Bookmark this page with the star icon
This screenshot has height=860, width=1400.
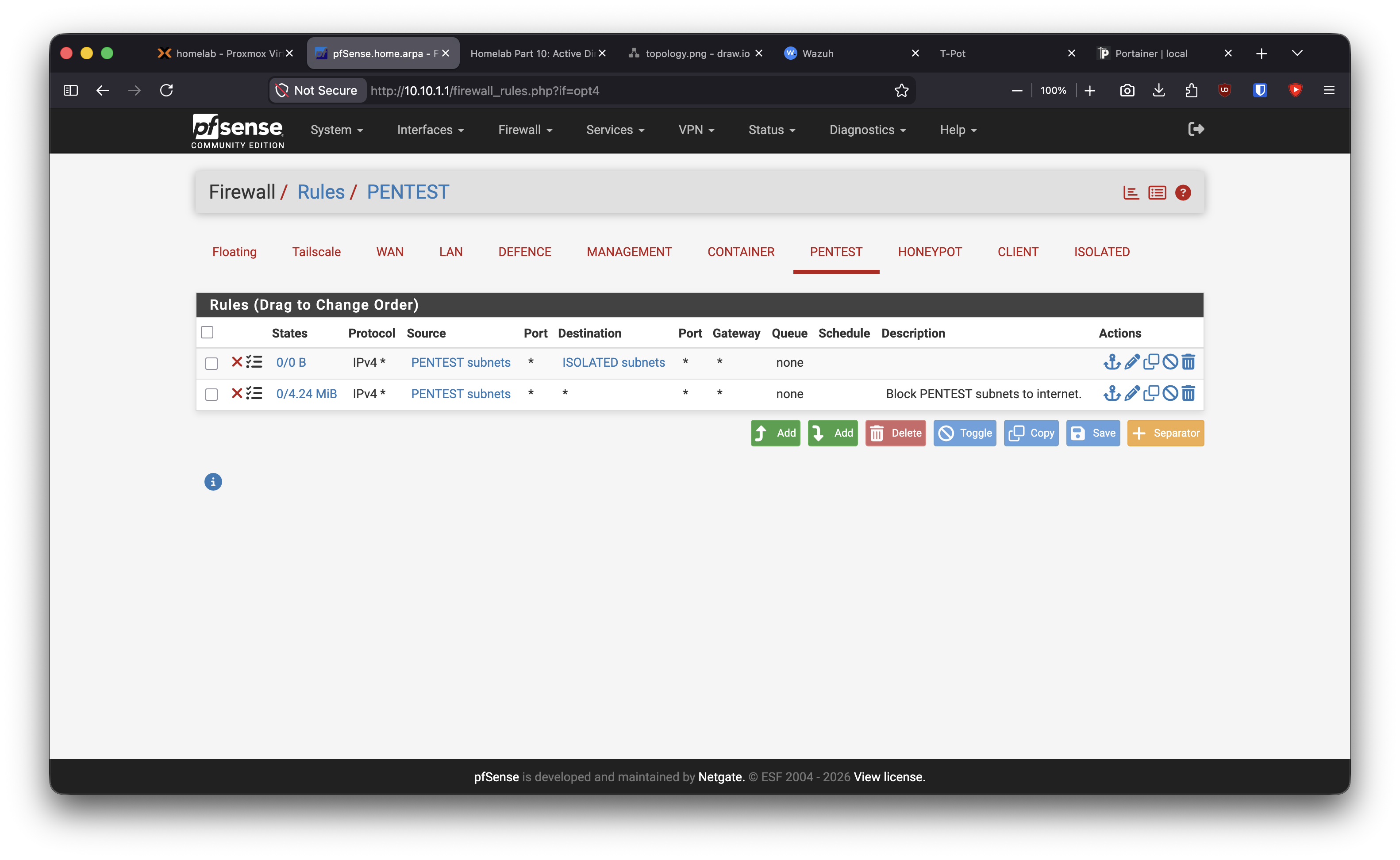pos(901,90)
